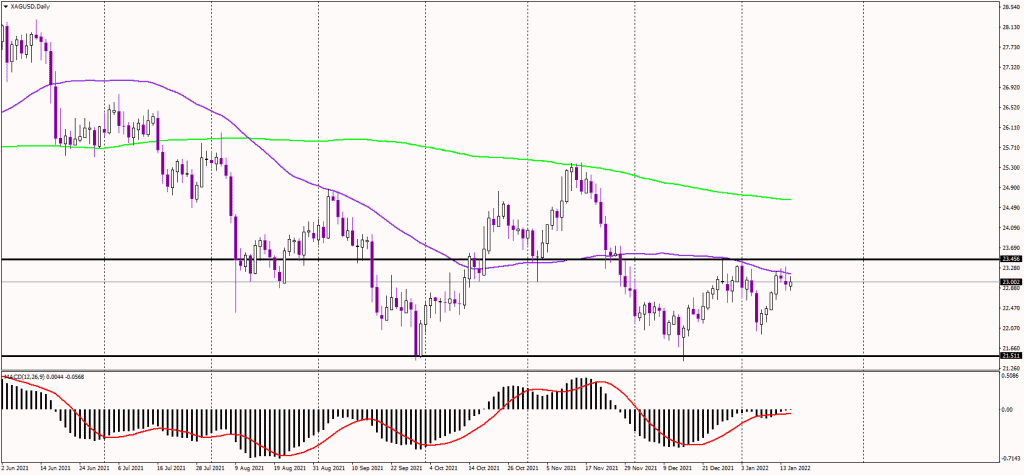
Task: Click the 23.002 current price tag
Action: (1010, 282)
